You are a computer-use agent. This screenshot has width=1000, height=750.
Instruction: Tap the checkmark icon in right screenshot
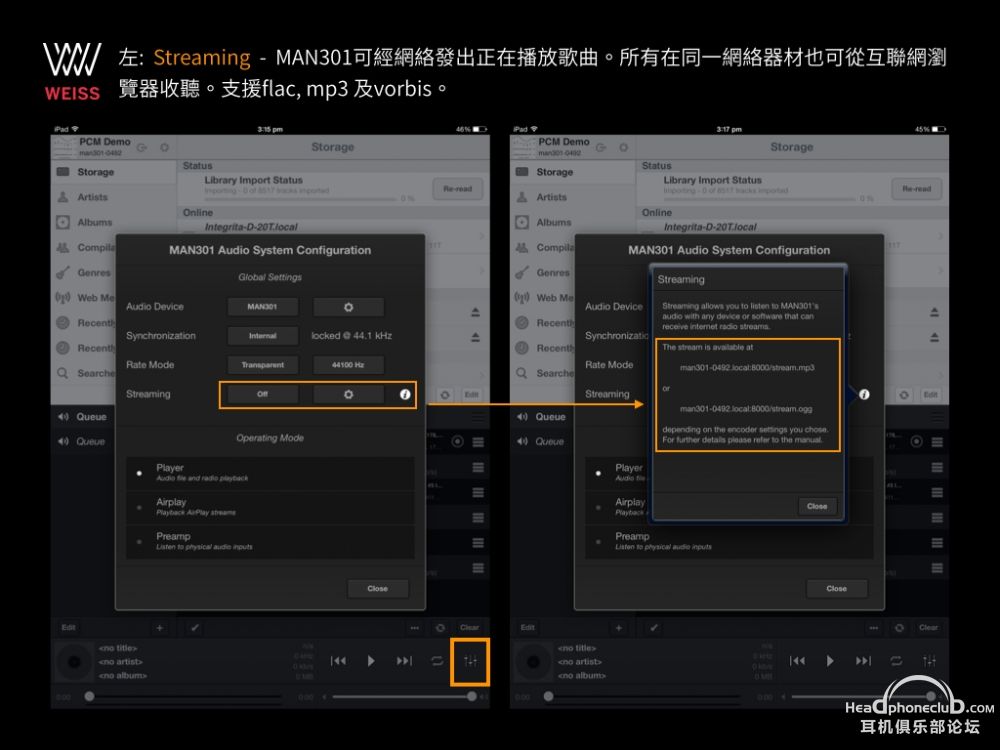(654, 628)
